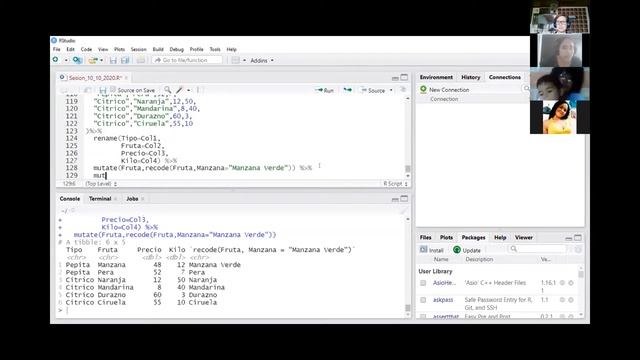Click the Show in new window icon
This screenshot has height=360, width=640.
[87, 90]
